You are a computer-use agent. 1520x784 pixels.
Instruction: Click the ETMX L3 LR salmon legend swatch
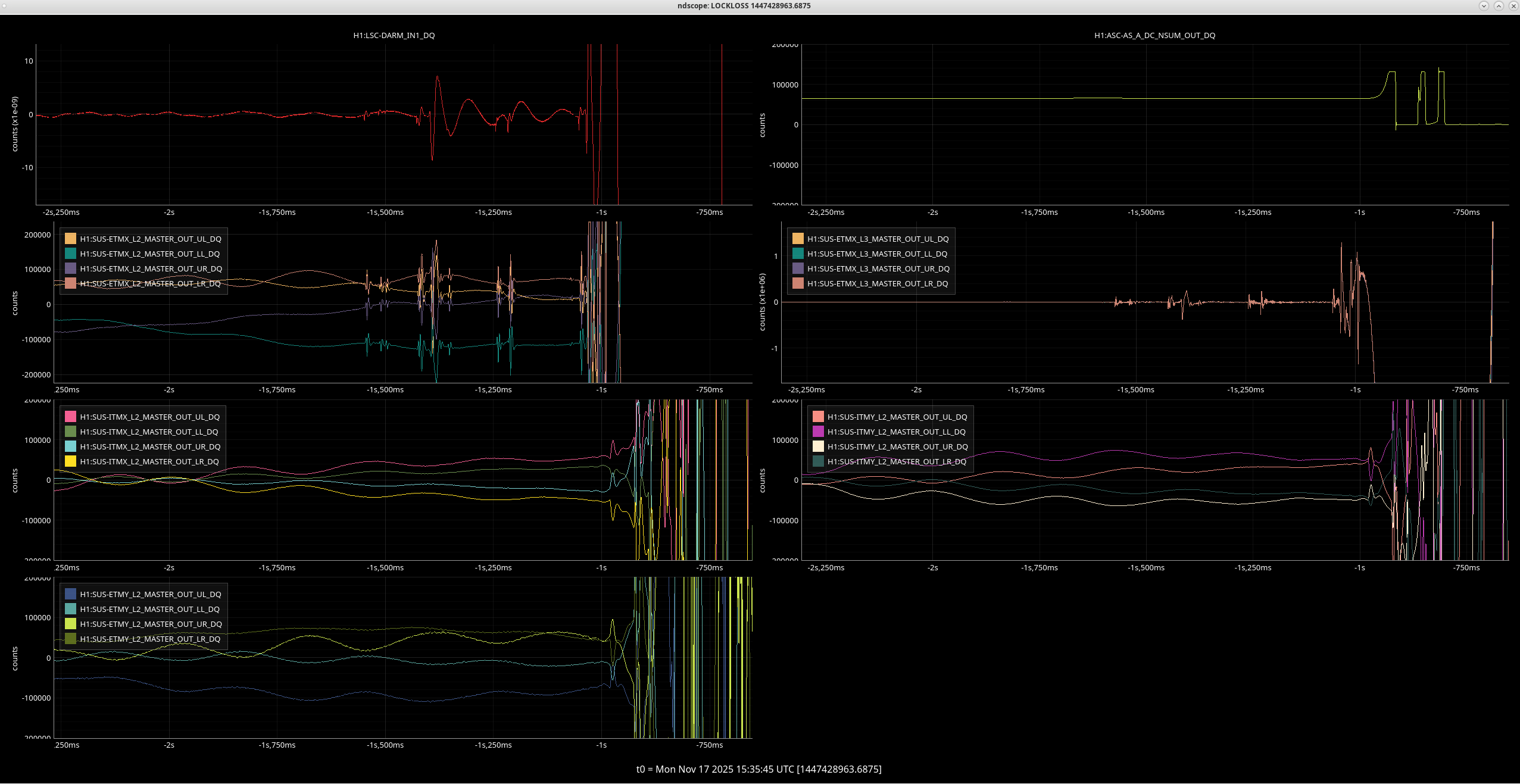click(x=798, y=283)
